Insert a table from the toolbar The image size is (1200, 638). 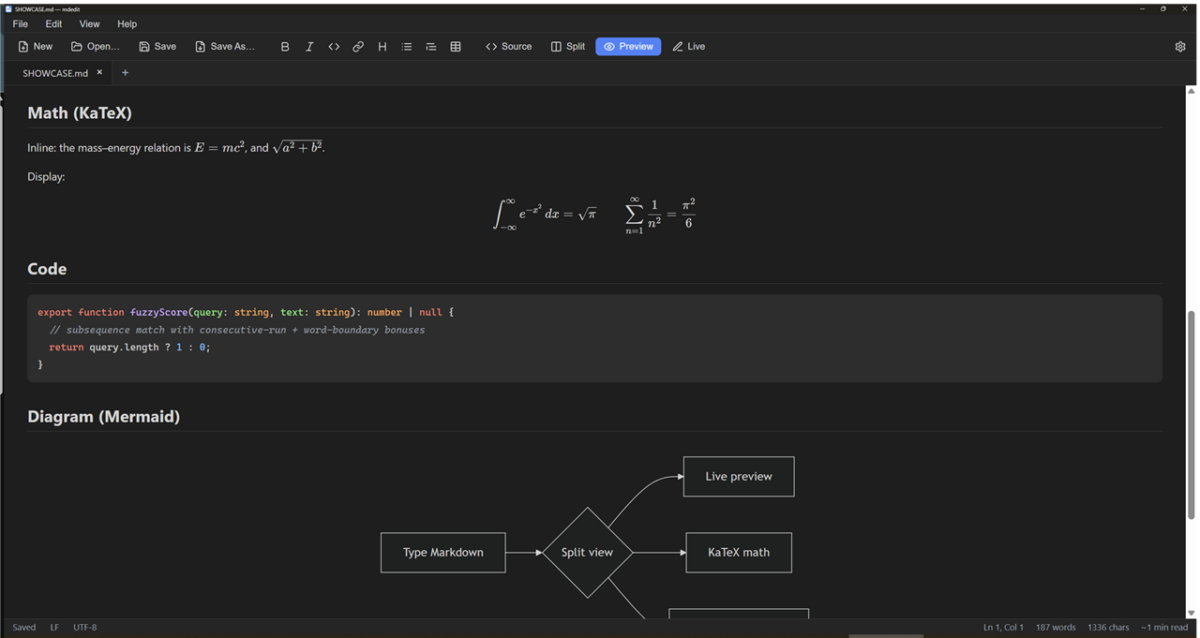point(456,46)
